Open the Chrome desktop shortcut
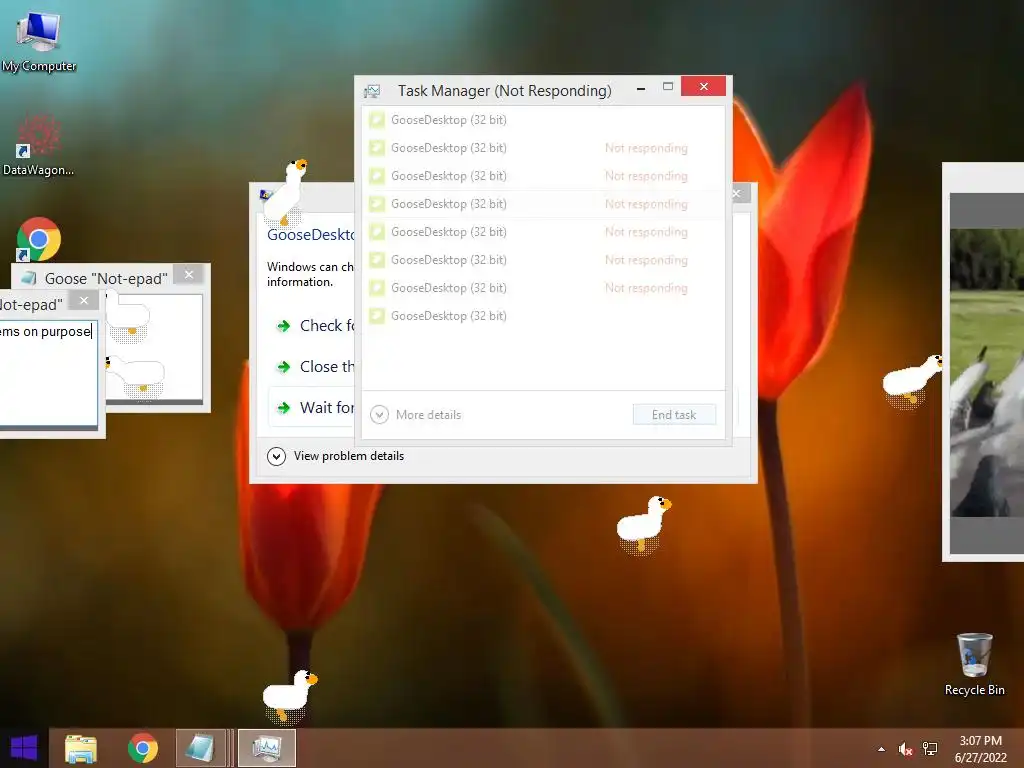Image resolution: width=1024 pixels, height=768 pixels. point(39,239)
